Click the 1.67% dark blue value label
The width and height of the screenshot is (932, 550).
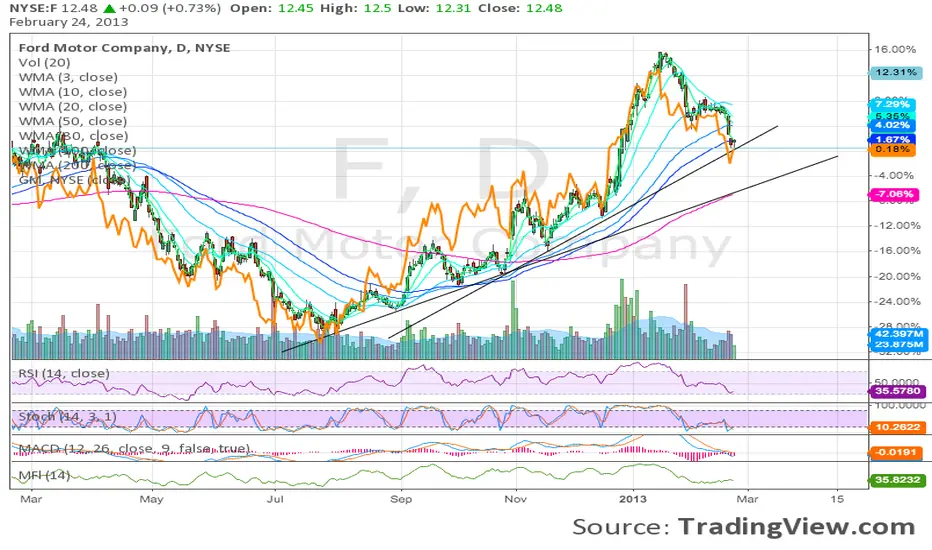pos(892,140)
